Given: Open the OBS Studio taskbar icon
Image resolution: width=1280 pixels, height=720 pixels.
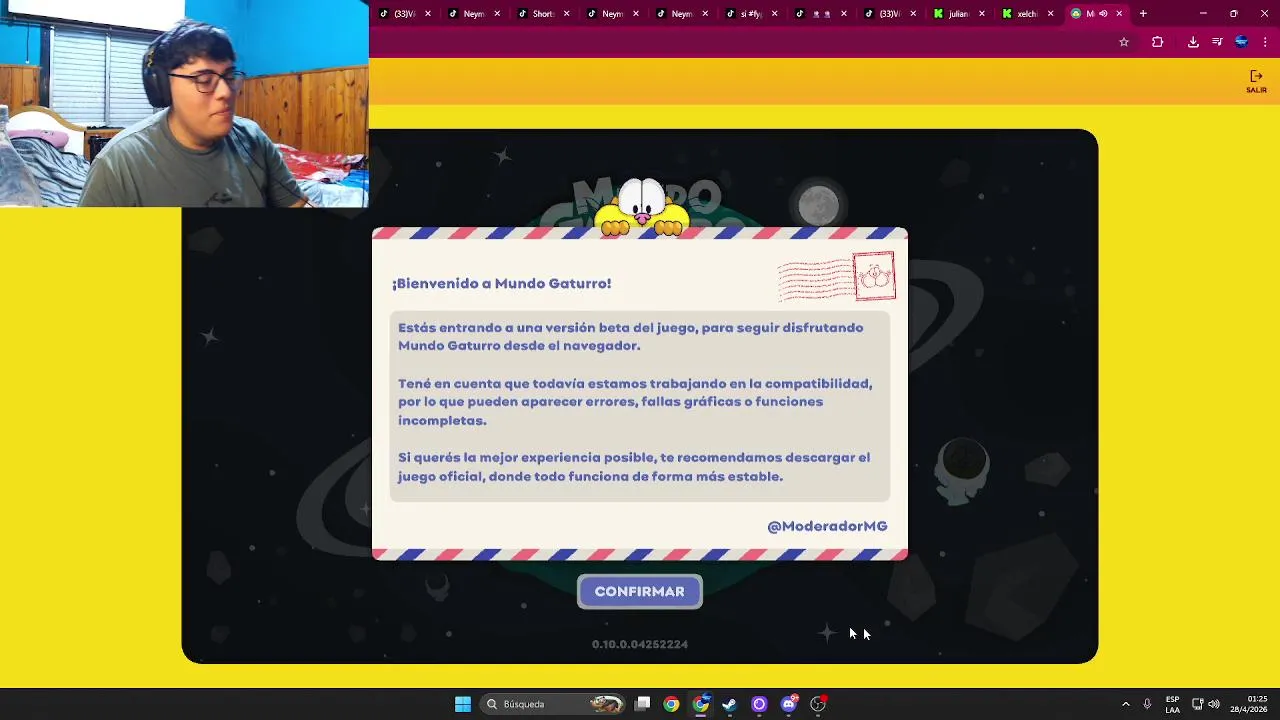Looking at the screenshot, I should [818, 704].
